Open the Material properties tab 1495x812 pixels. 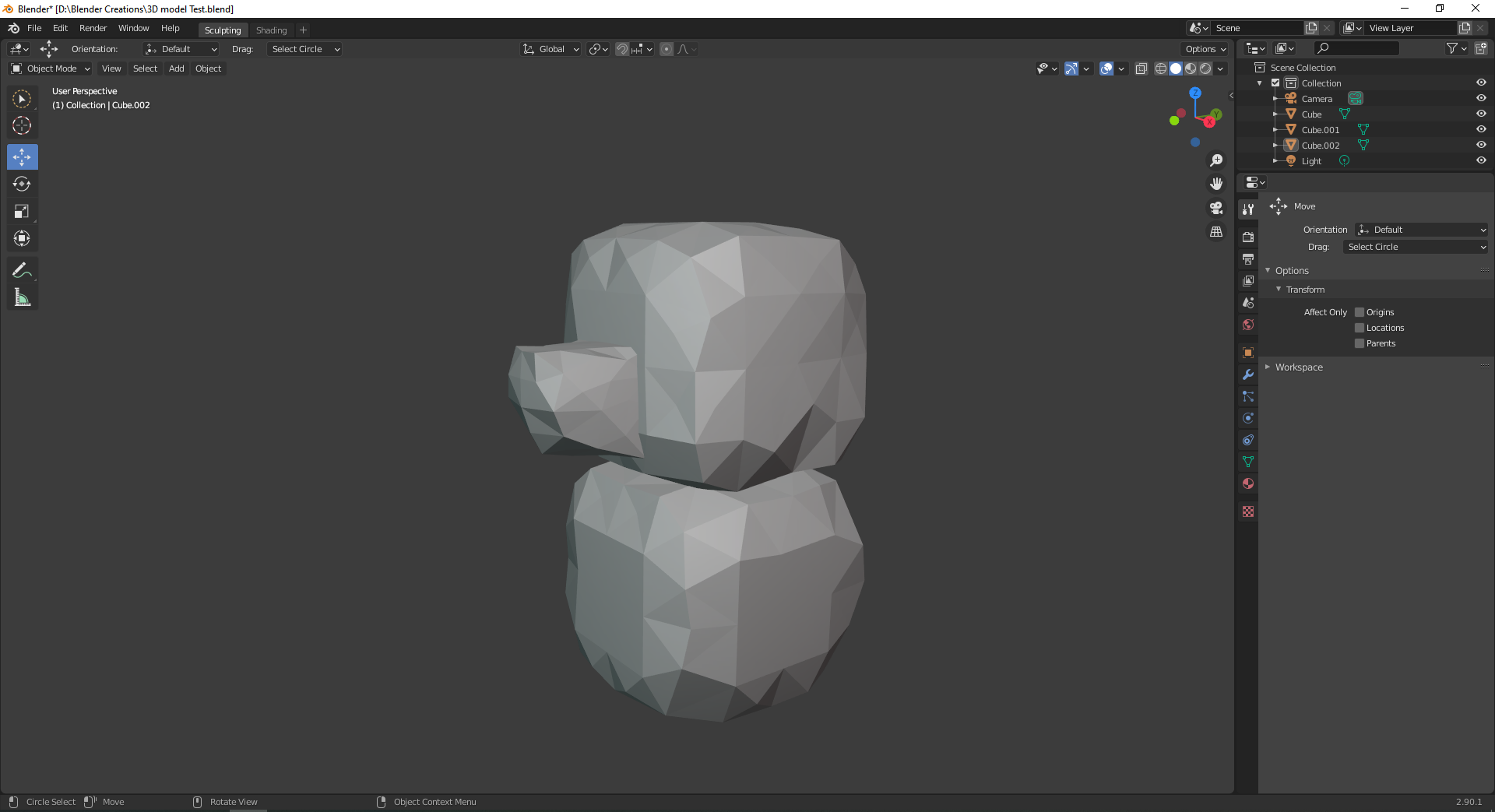pos(1248,483)
